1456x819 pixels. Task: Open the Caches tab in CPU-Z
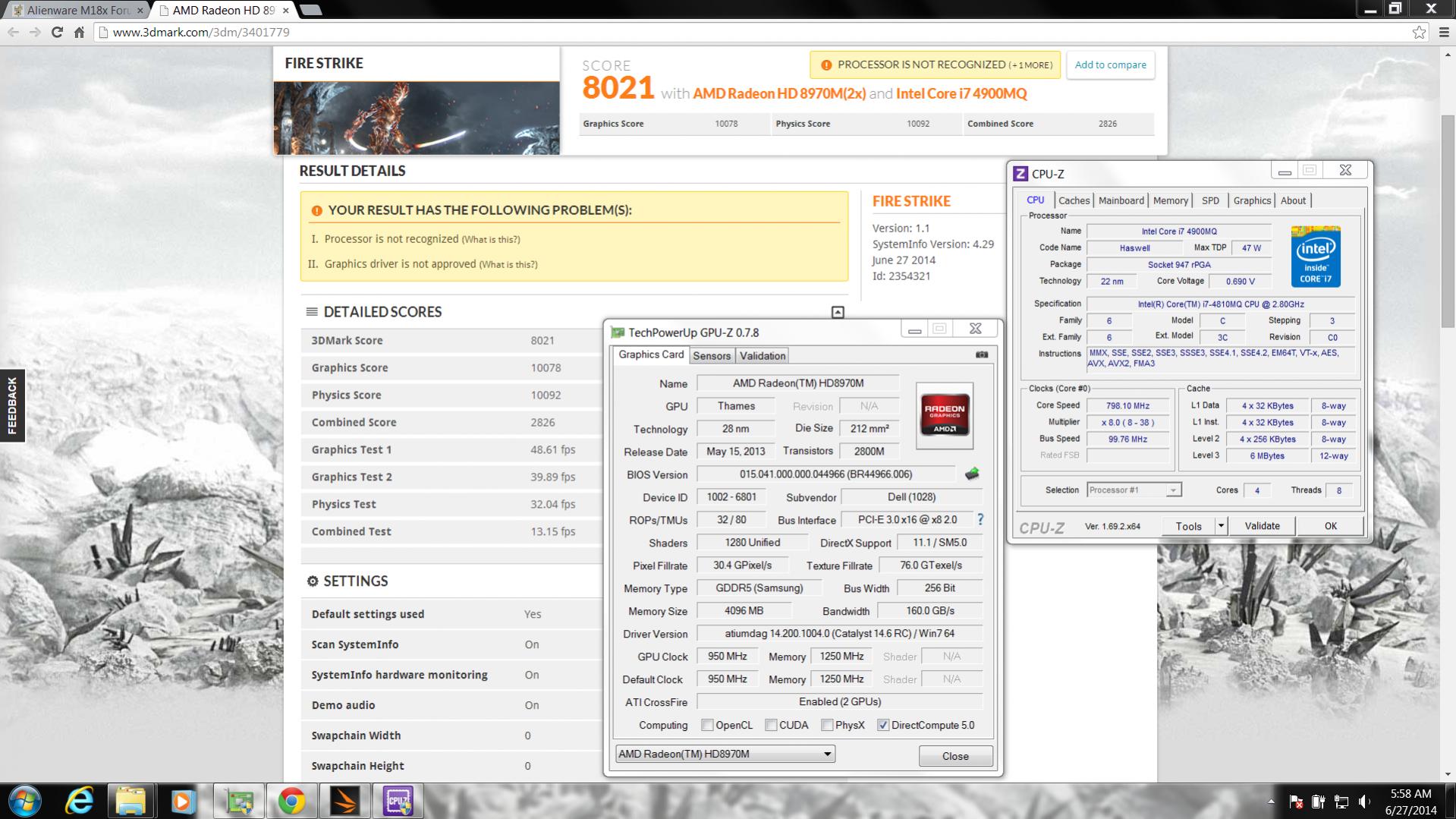tap(1074, 200)
